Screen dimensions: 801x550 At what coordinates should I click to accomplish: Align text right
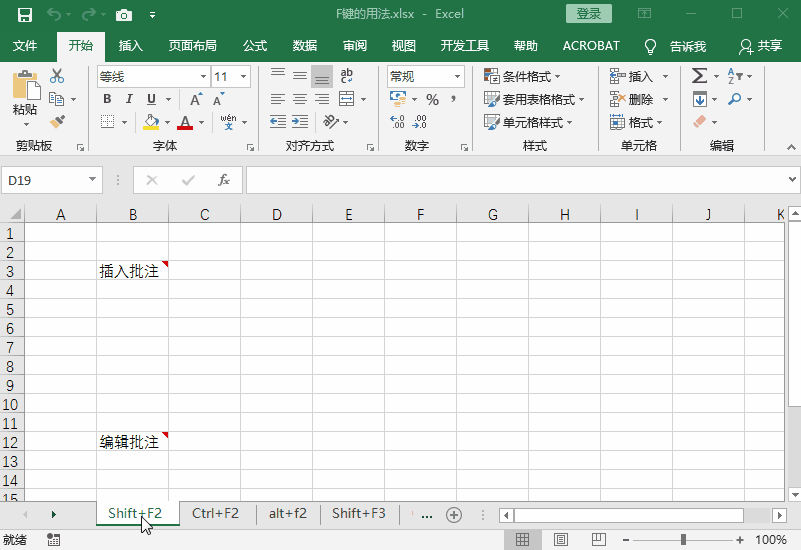pos(322,99)
